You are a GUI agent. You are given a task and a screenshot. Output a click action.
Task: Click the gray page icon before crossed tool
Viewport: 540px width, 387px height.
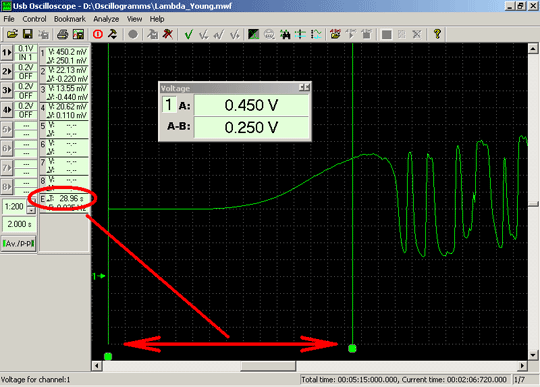(x=152, y=34)
